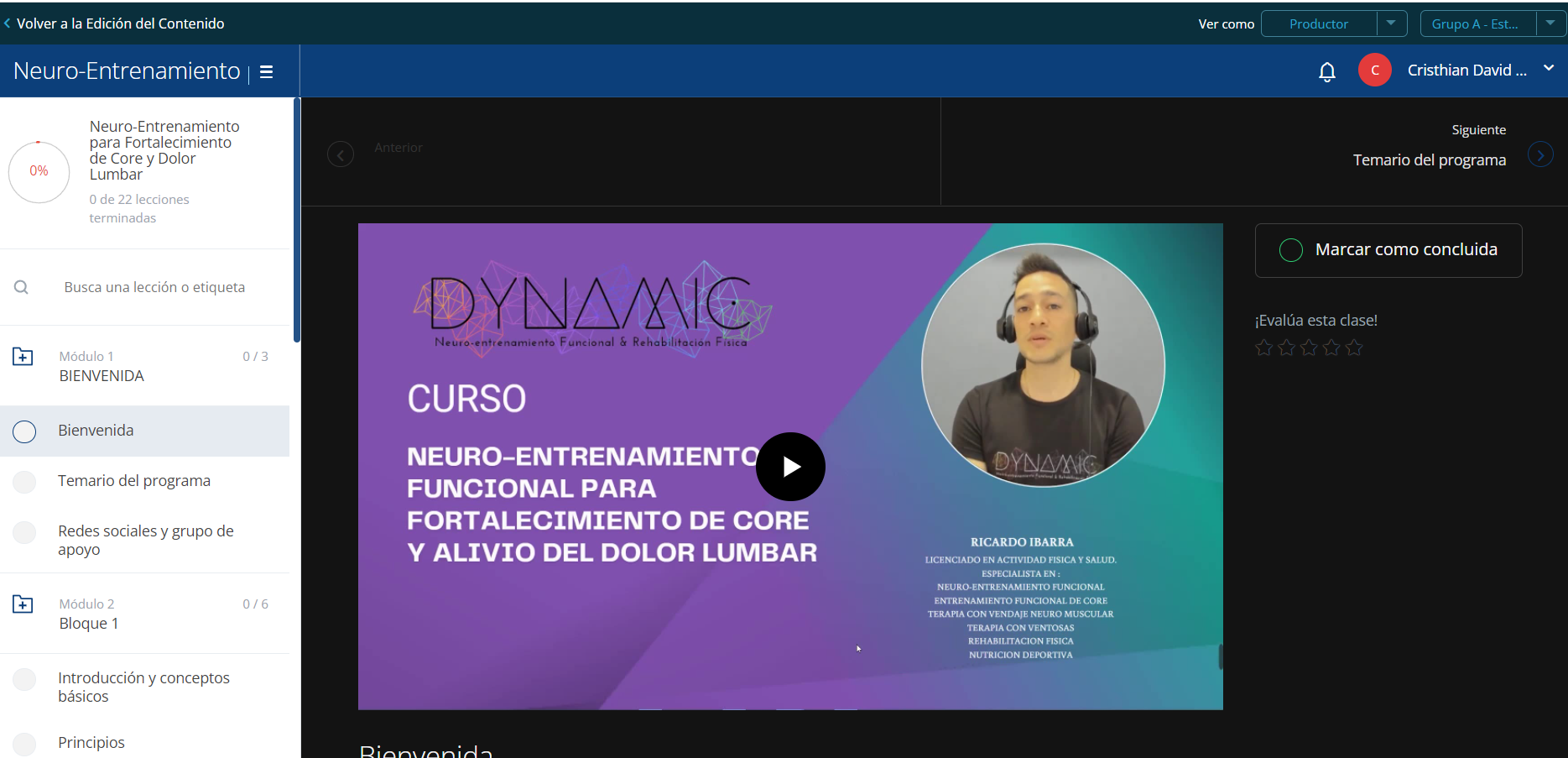
Task: Mark lesson as concluded
Action: [x=1388, y=250]
